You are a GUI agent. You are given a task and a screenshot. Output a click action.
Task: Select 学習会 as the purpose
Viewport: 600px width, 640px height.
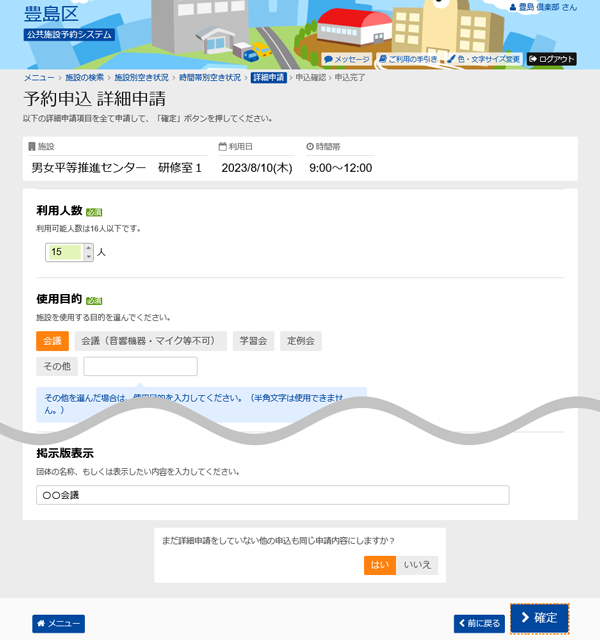click(253, 341)
